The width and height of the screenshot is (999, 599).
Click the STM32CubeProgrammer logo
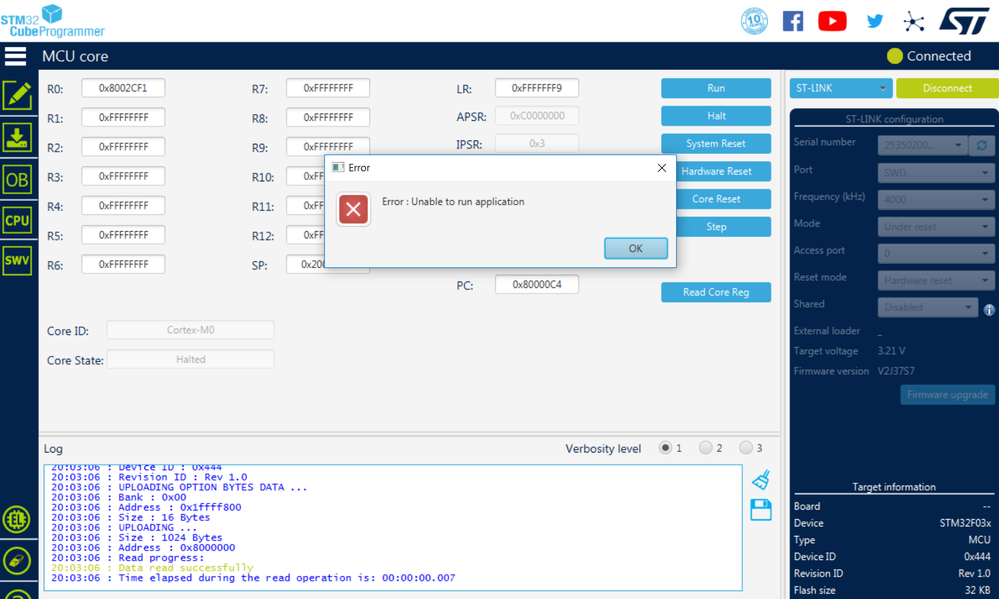point(52,21)
